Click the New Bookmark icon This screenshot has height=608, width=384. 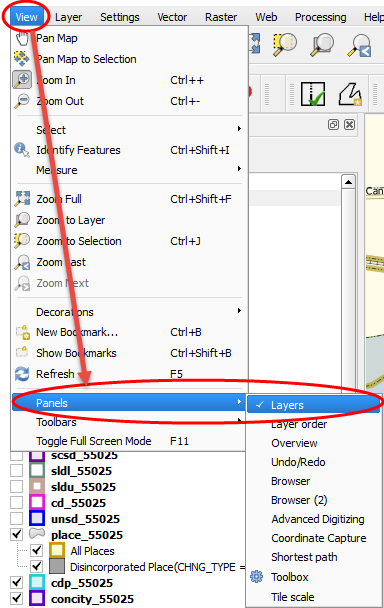pos(22,332)
